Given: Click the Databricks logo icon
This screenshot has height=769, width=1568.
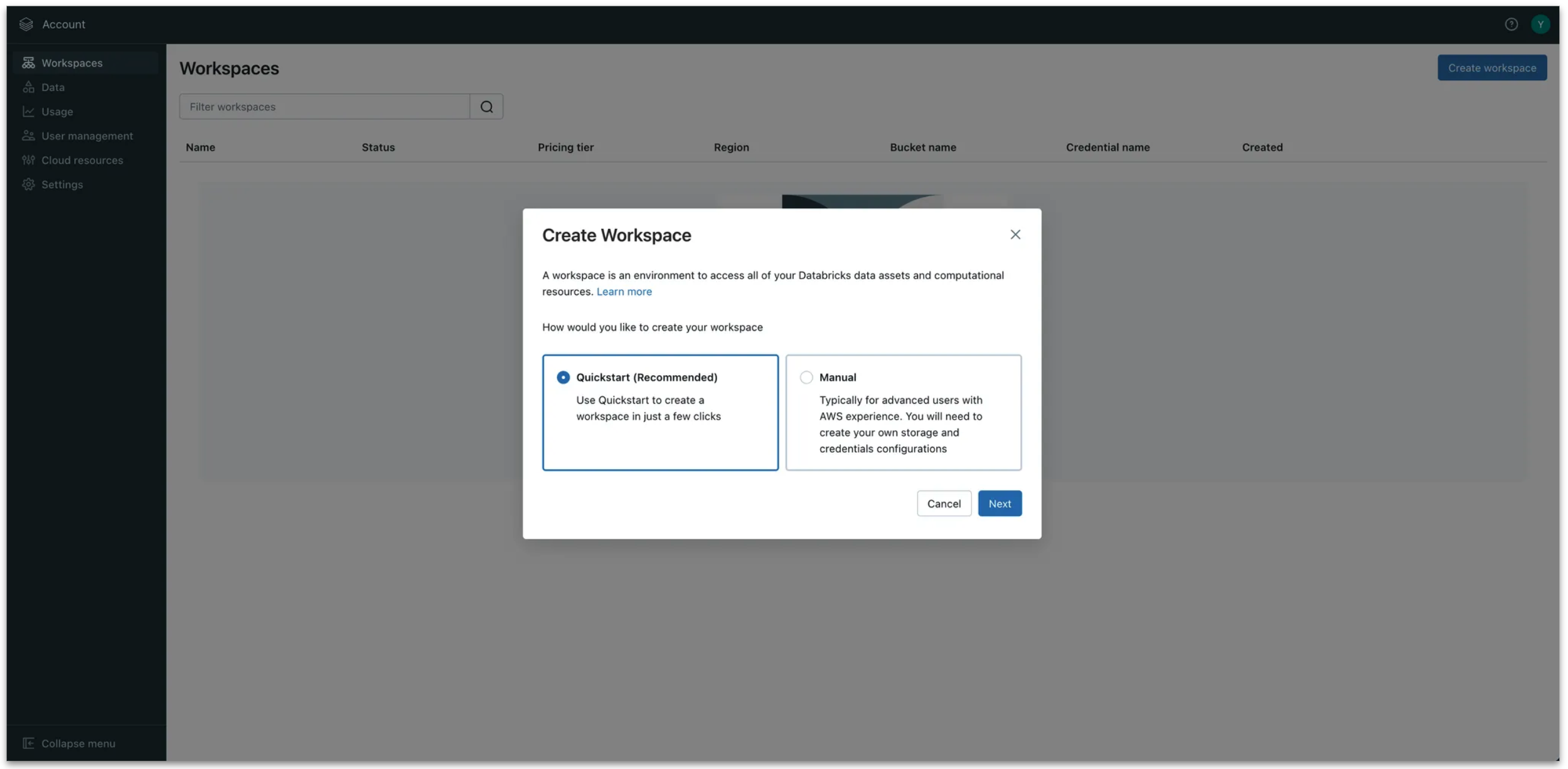Looking at the screenshot, I should (x=26, y=24).
